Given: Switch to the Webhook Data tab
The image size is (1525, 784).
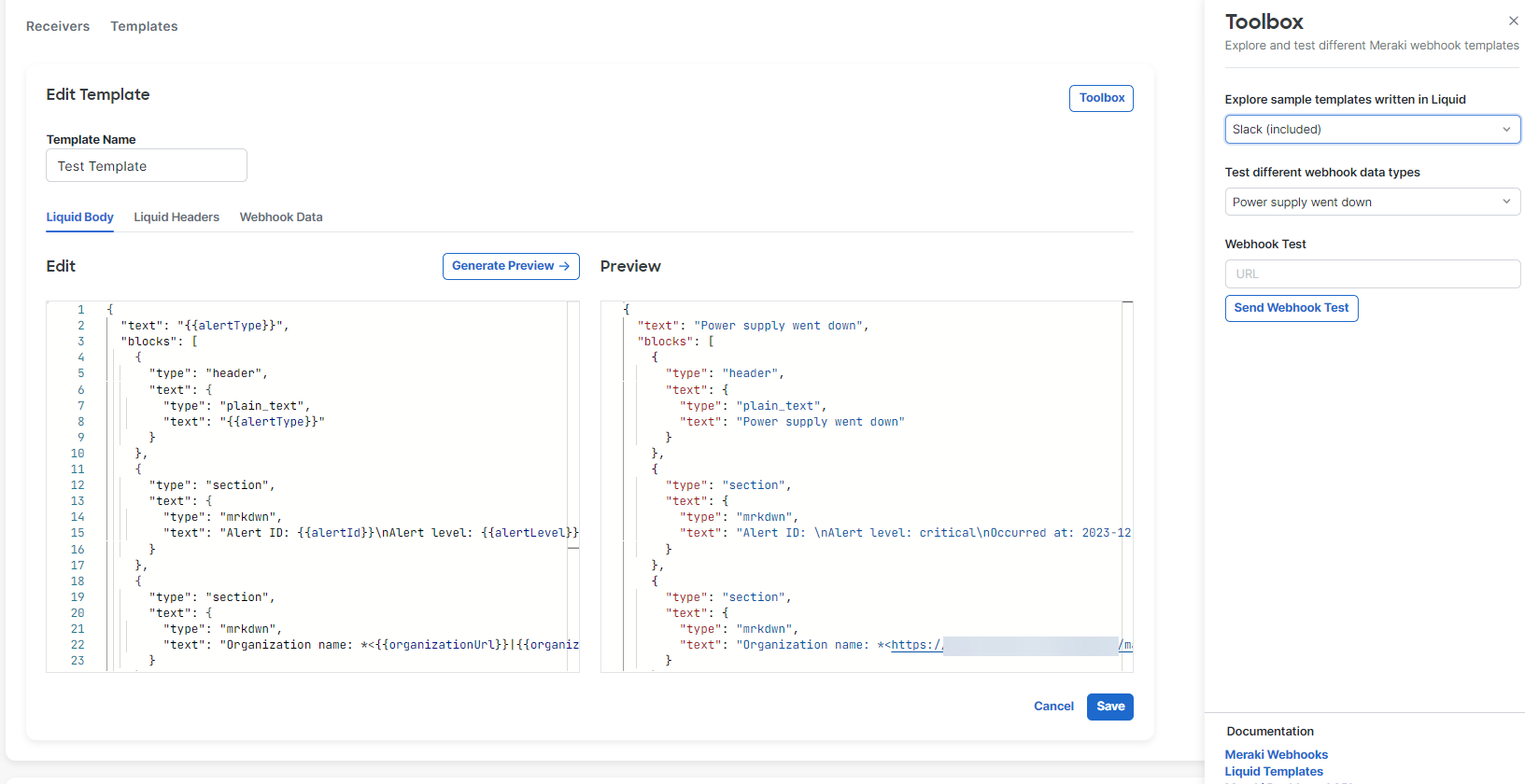Looking at the screenshot, I should click(281, 217).
